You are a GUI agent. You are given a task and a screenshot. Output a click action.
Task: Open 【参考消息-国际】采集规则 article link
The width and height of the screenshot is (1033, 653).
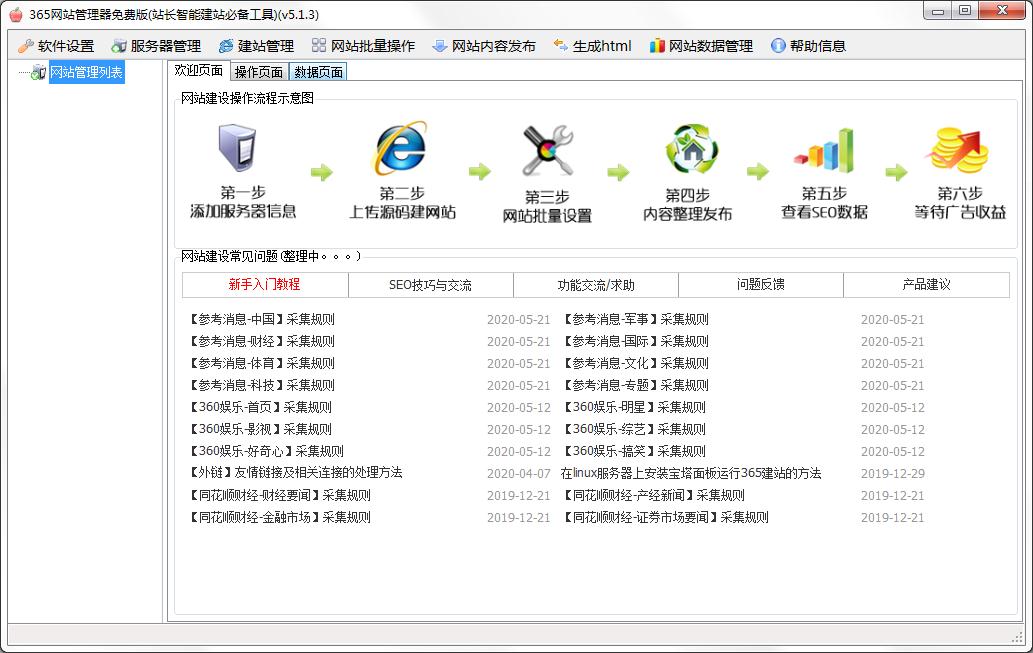[x=635, y=341]
